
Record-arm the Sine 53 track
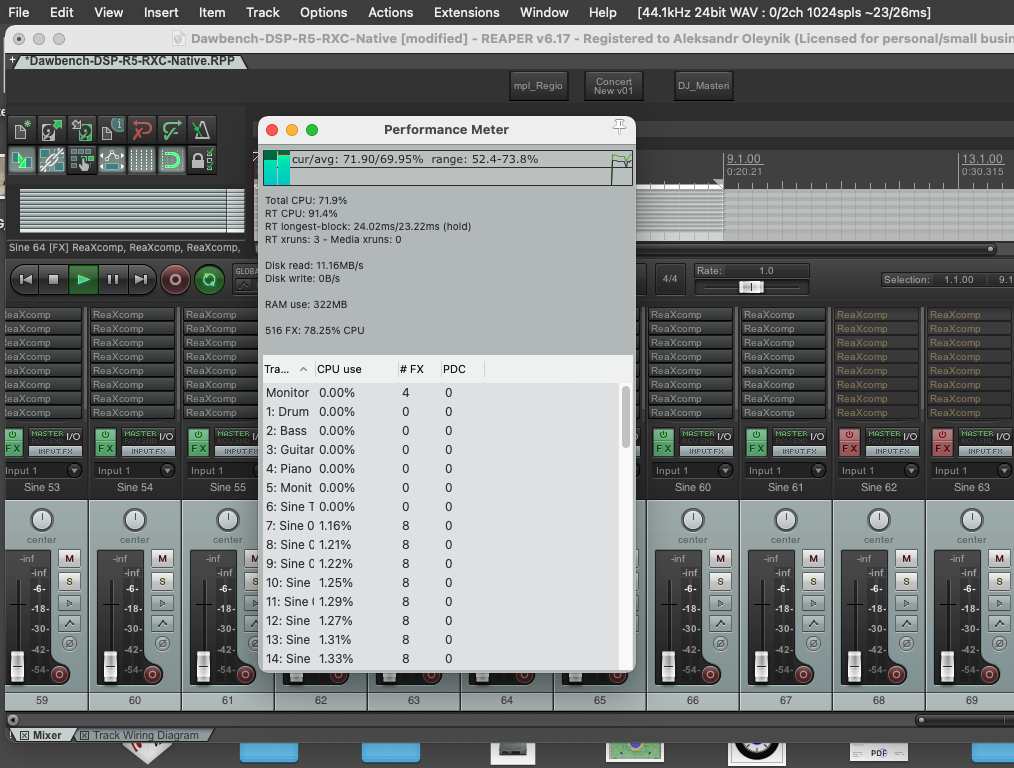point(59,675)
